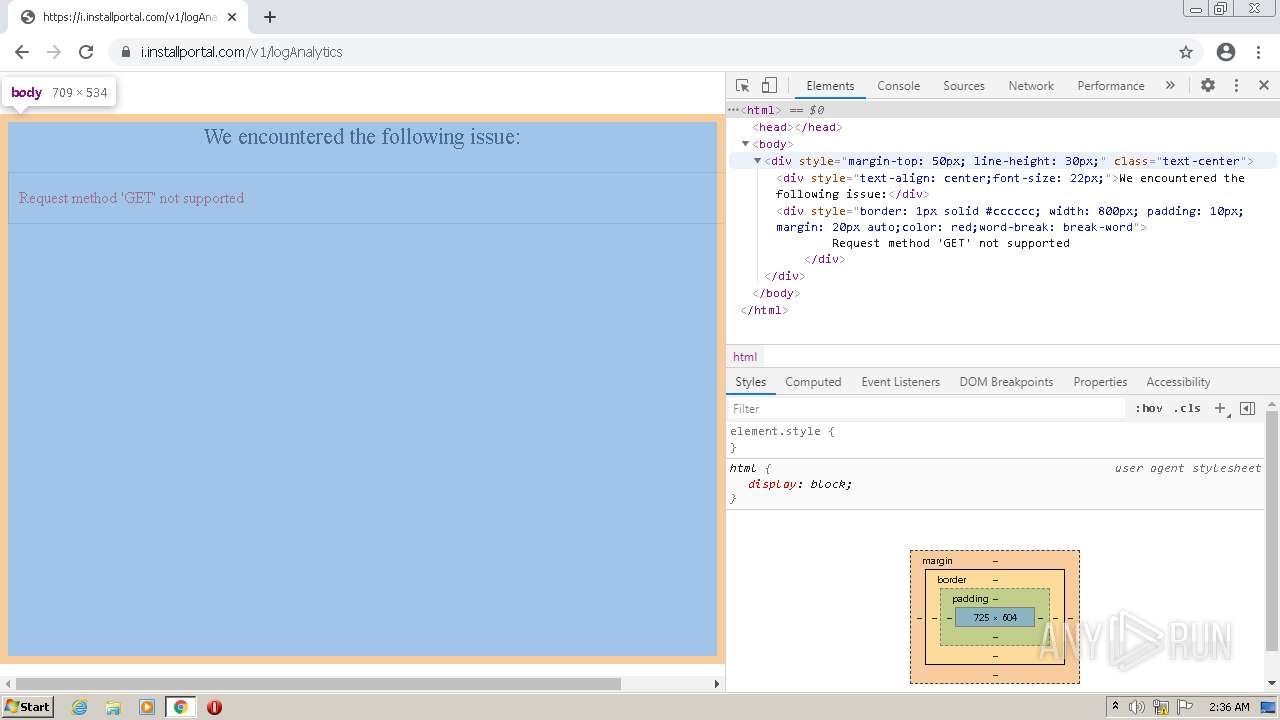Open the Computed styles tab
Viewport: 1280px width, 720px height.
coord(813,382)
